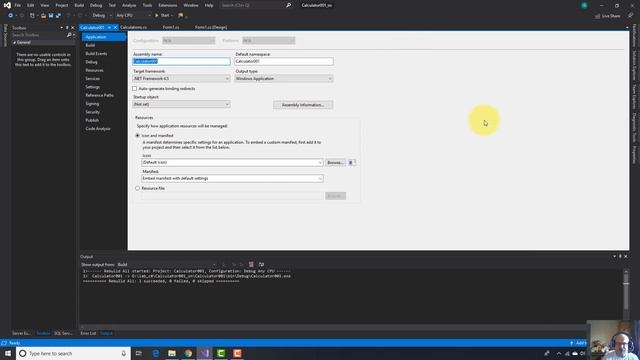This screenshot has width=640, height=360.
Task: Click the Assembly Information button
Action: 303,105
